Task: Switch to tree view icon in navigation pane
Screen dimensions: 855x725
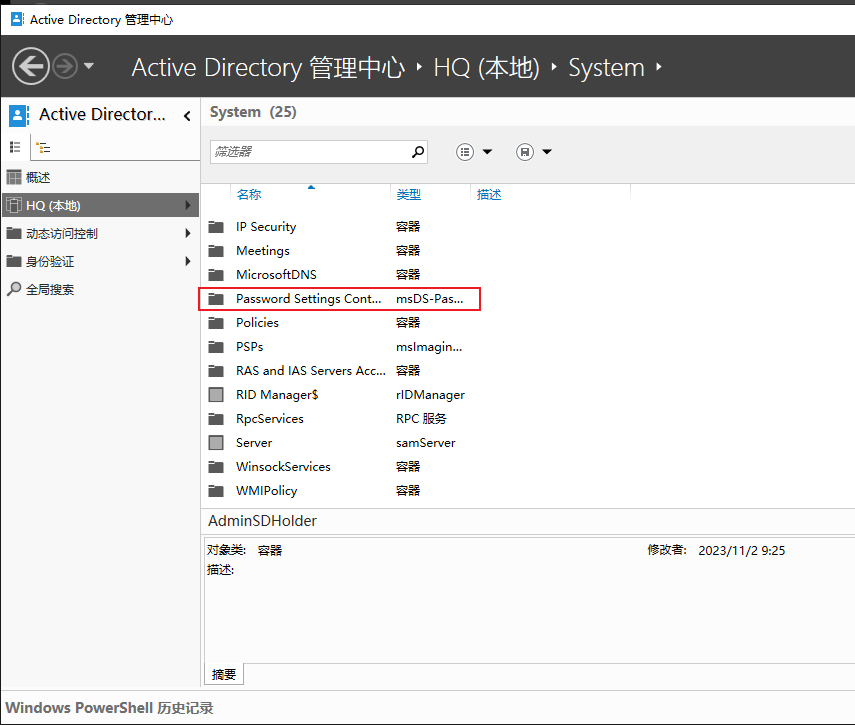Action: tap(43, 147)
